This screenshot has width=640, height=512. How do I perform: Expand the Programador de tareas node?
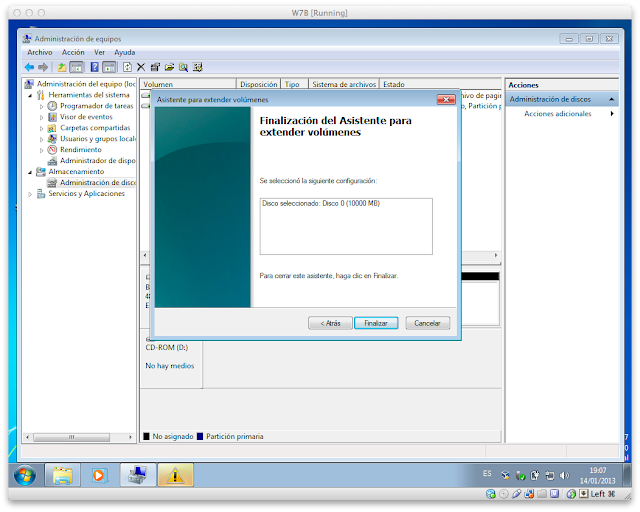(x=41, y=107)
